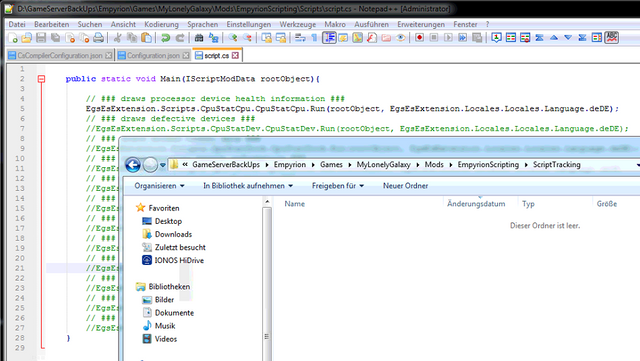Select the Mods breadcrumb segment

pos(434,165)
